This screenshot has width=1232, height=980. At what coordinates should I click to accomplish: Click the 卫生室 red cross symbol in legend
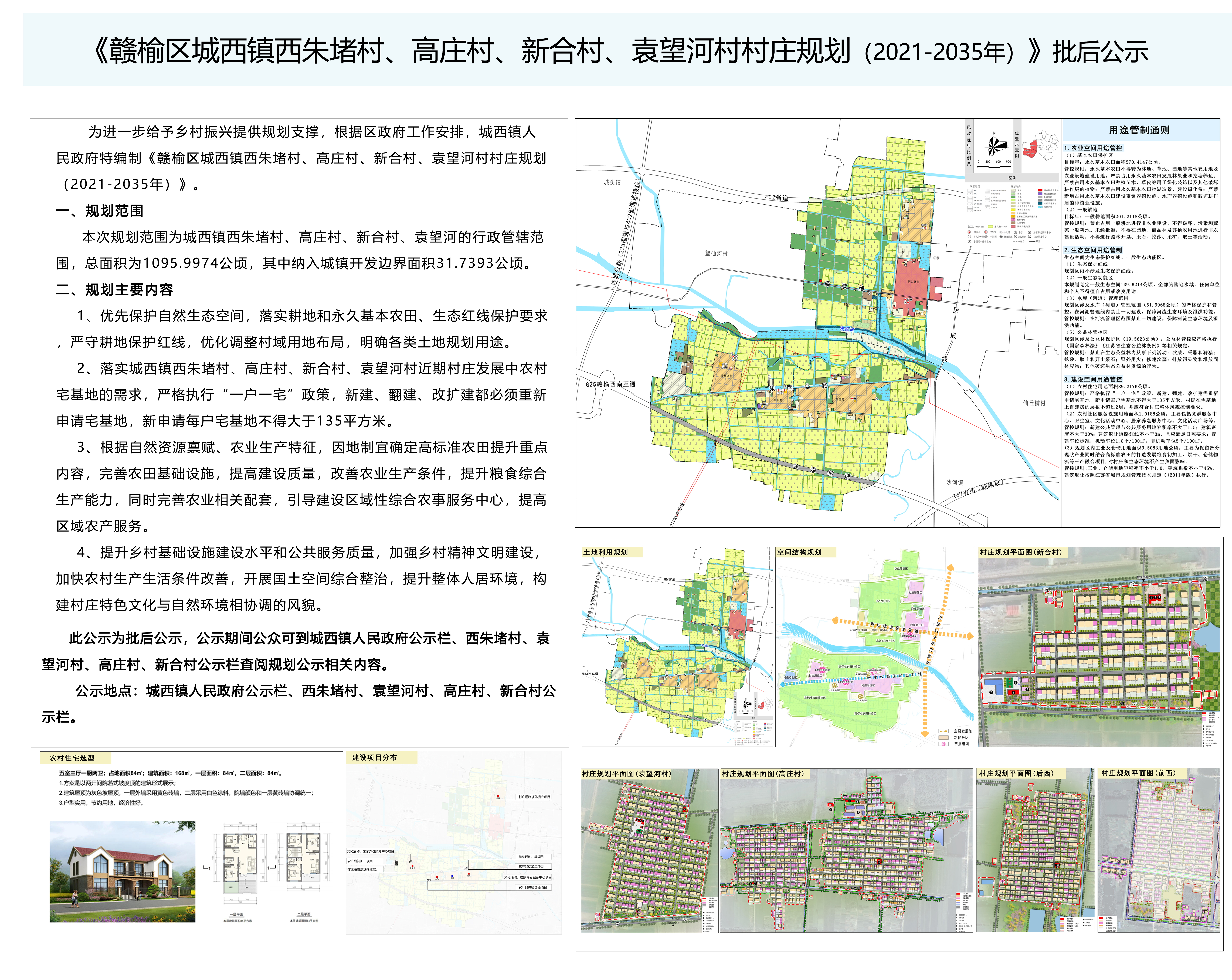[986, 232]
